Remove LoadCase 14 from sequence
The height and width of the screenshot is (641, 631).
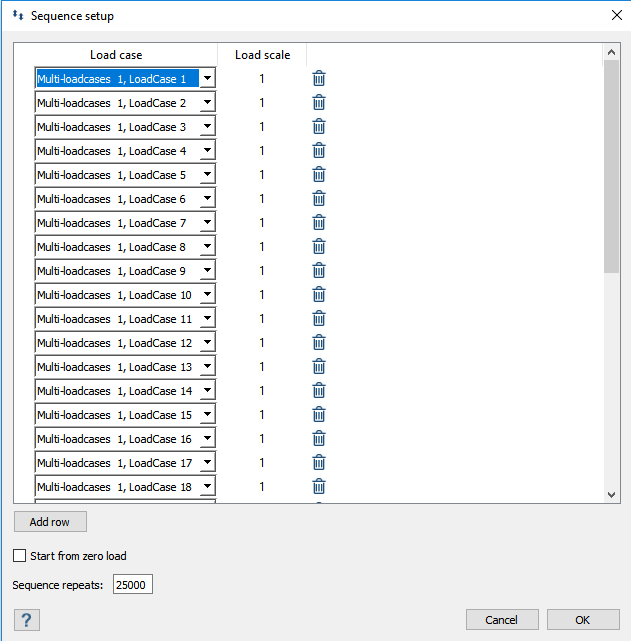(319, 391)
